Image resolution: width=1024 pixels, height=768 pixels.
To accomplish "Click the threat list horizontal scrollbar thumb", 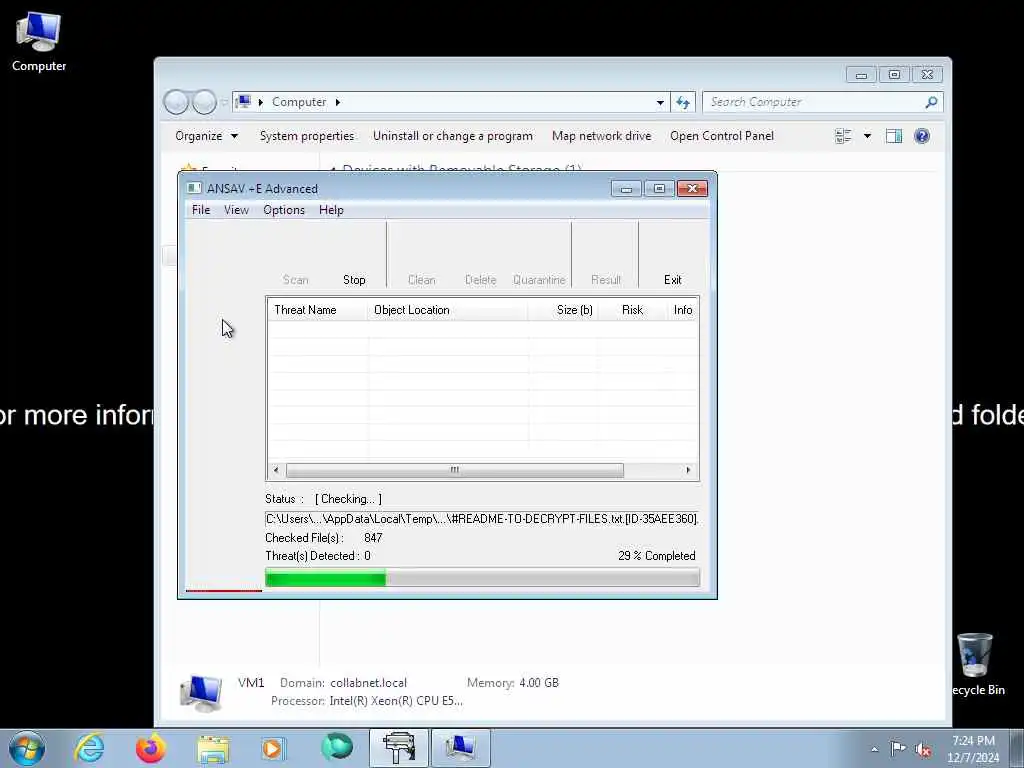I will 455,470.
